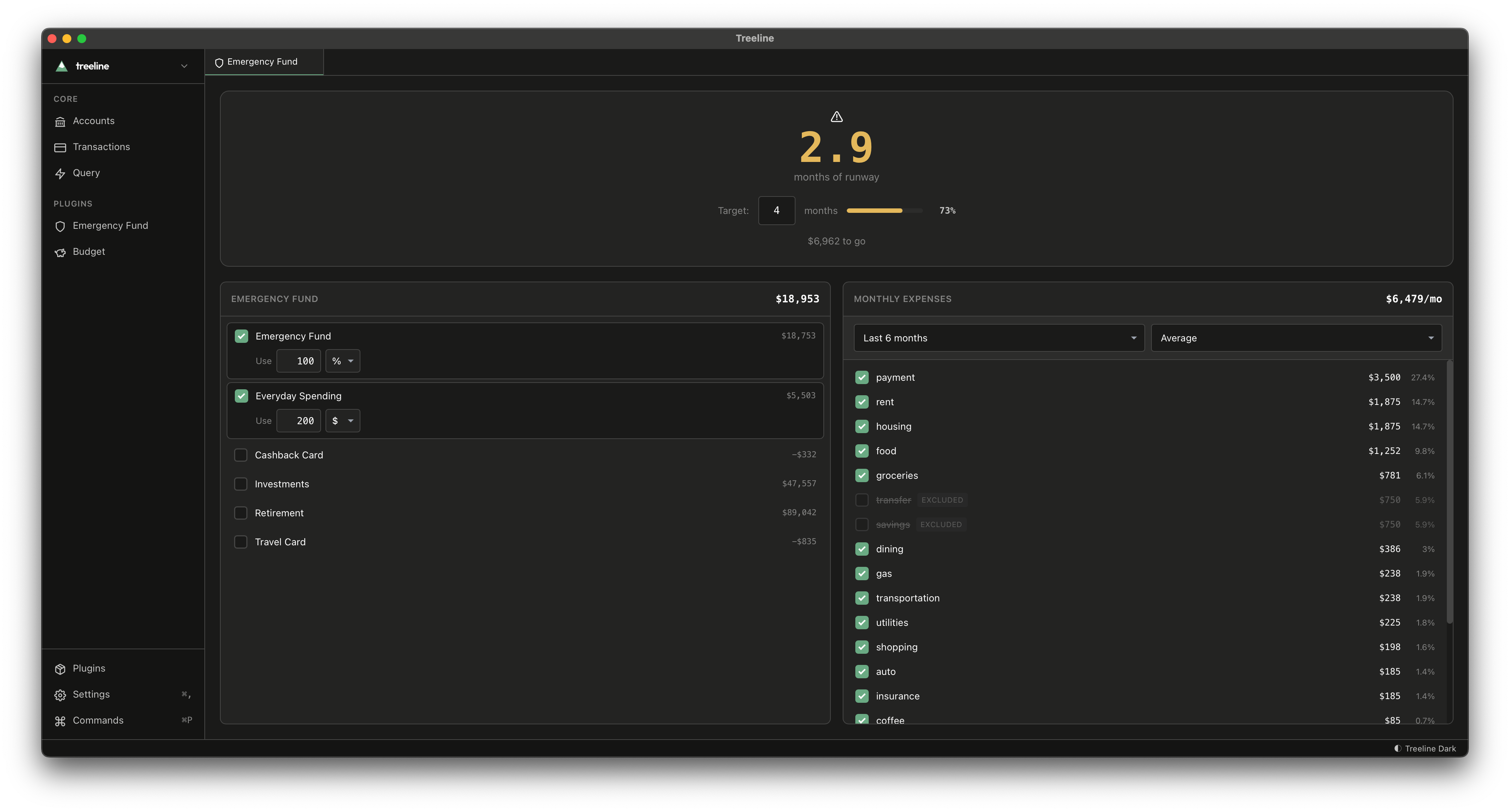Open the Budget plugin icon
This screenshot has width=1510, height=812.
pyautogui.click(x=60, y=252)
